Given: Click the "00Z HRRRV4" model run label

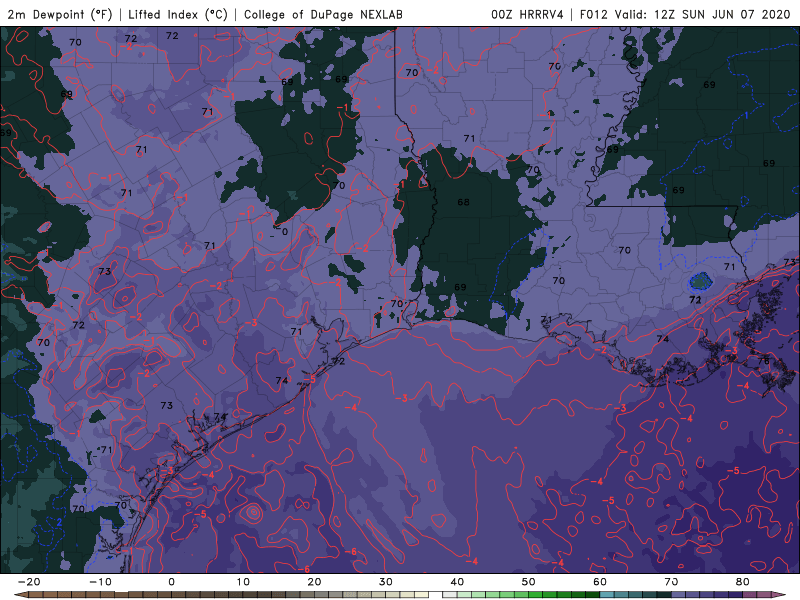Looking at the screenshot, I should coord(527,14).
